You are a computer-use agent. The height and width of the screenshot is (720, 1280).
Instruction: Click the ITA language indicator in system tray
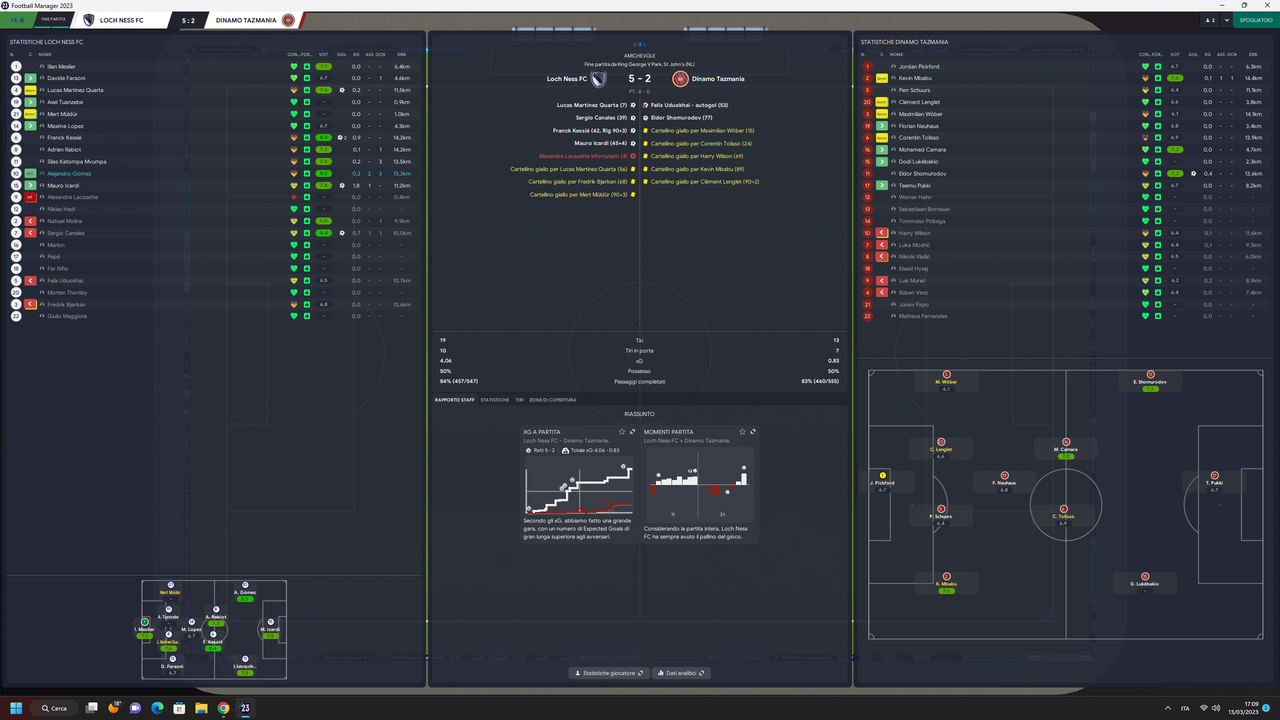click(x=1185, y=708)
